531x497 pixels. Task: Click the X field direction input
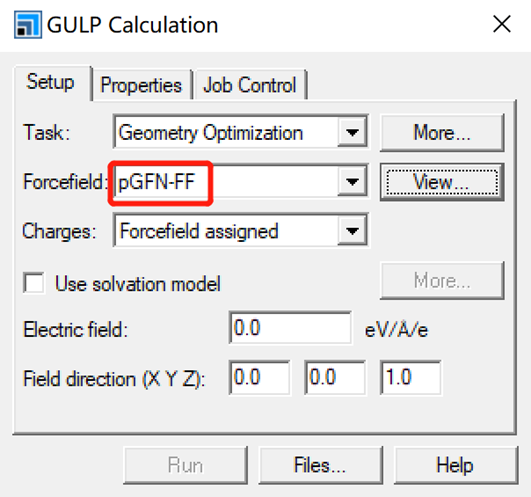(259, 377)
